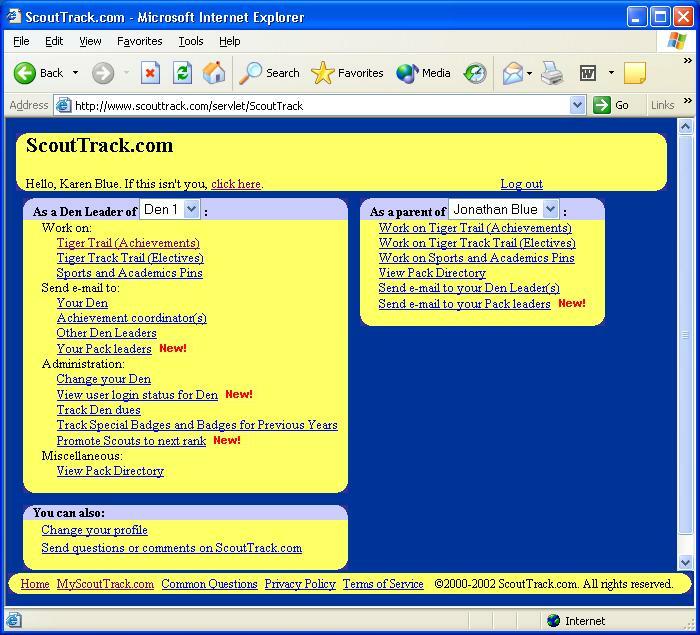700x635 pixels.
Task: Open the File menu
Action: 21,41
